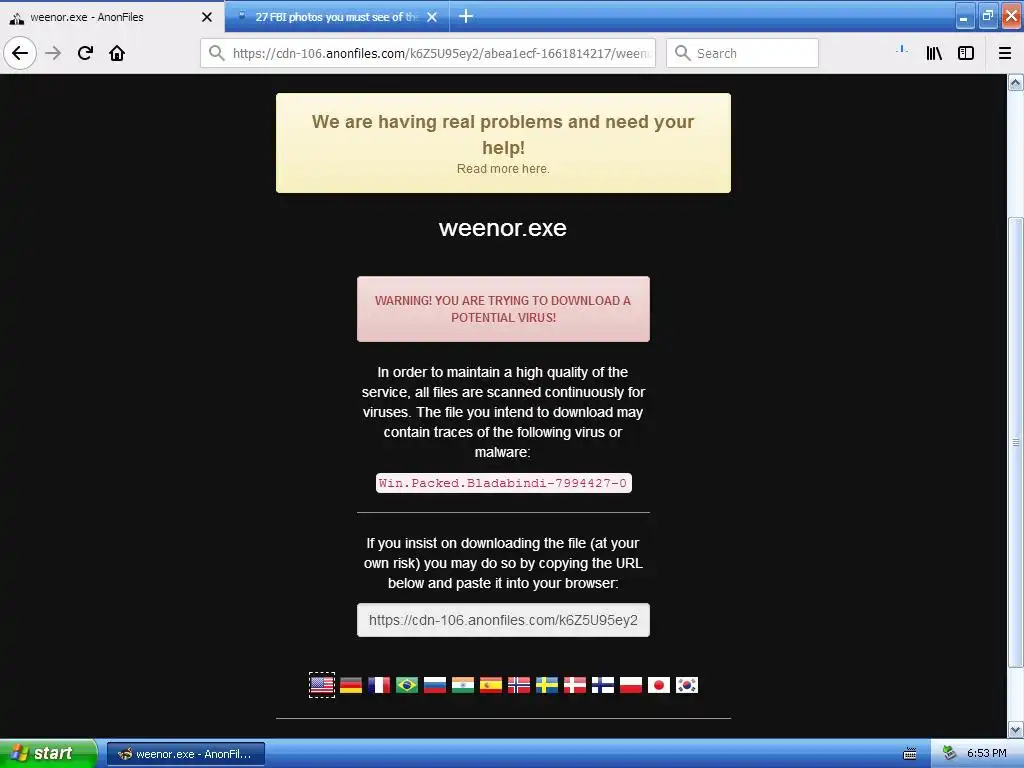The height and width of the screenshot is (768, 1024).
Task: Click the vertical scrollbar thumb
Action: 1016,442
